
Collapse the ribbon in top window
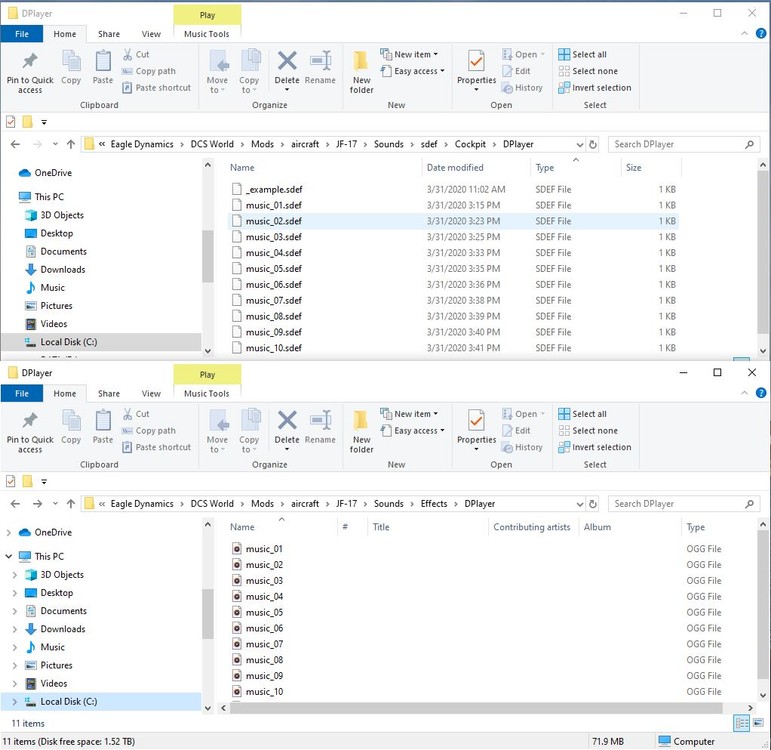pos(744,33)
